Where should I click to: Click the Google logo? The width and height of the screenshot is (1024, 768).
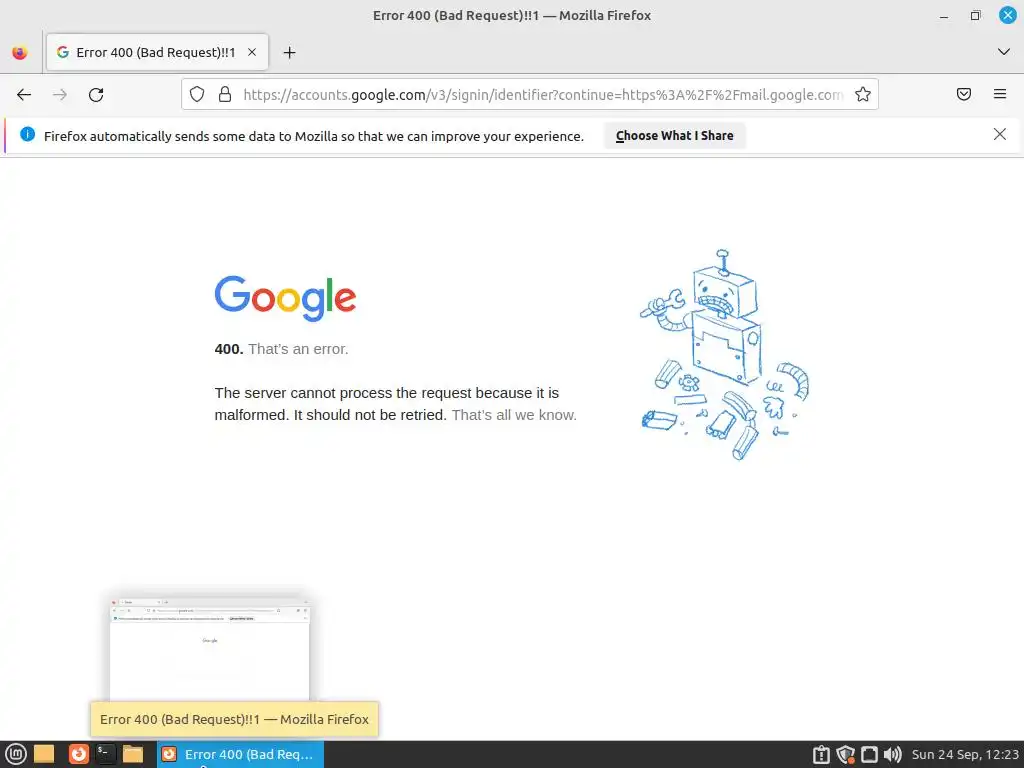(285, 298)
